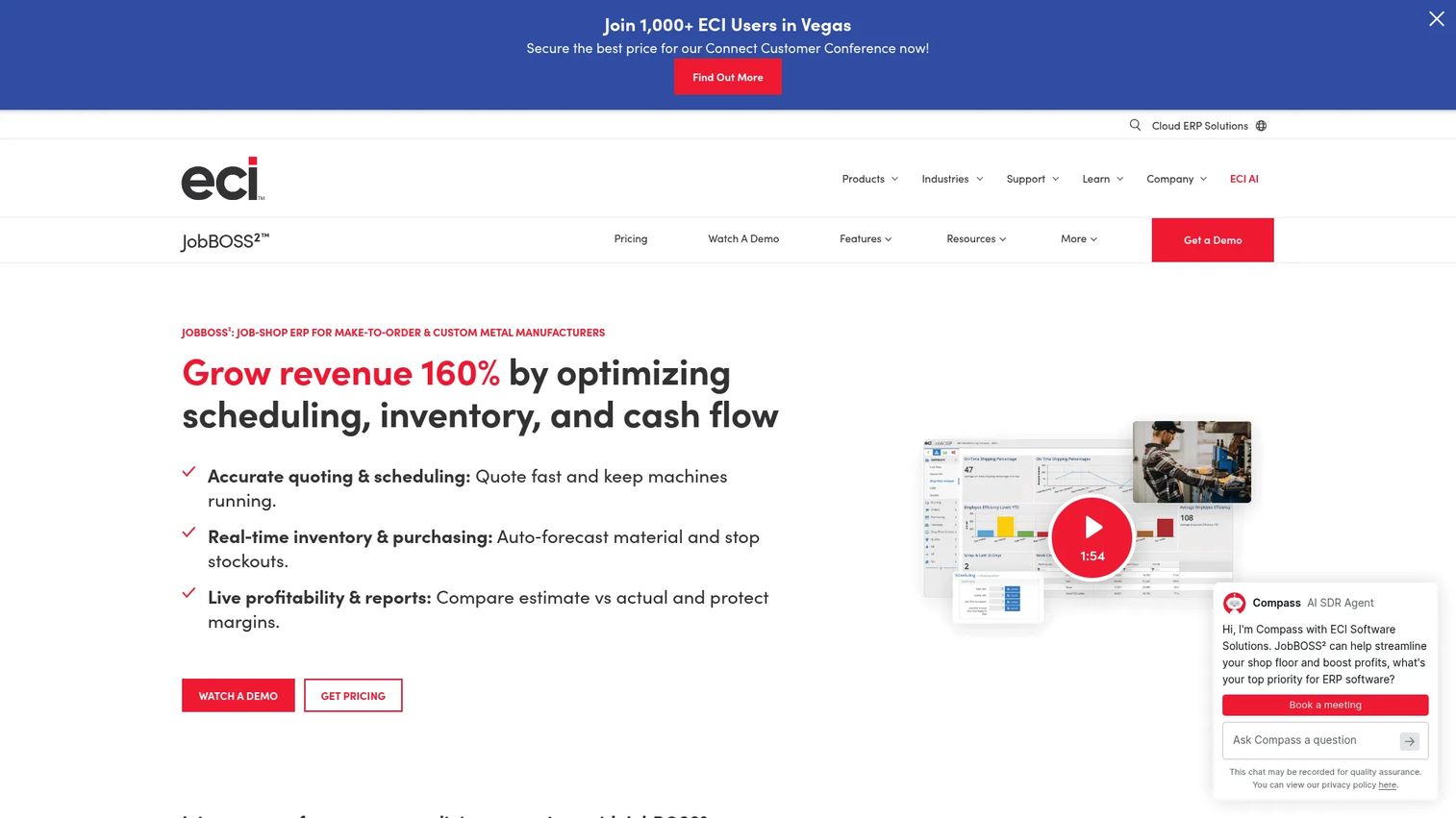Click the GET PRICING button
This screenshot has height=818, width=1456.
click(353, 696)
